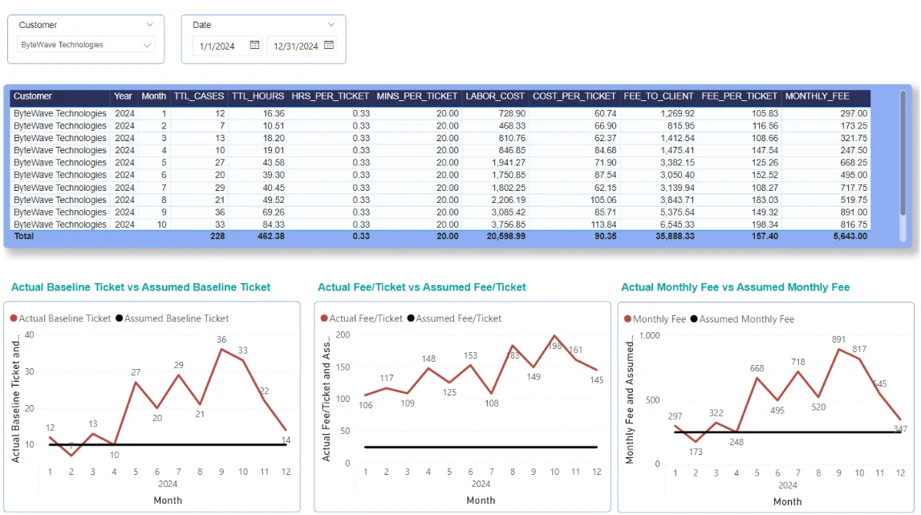This screenshot has height=515, width=921.
Task: Sort by the COST_PER_TICKET column header
Action: (574, 96)
